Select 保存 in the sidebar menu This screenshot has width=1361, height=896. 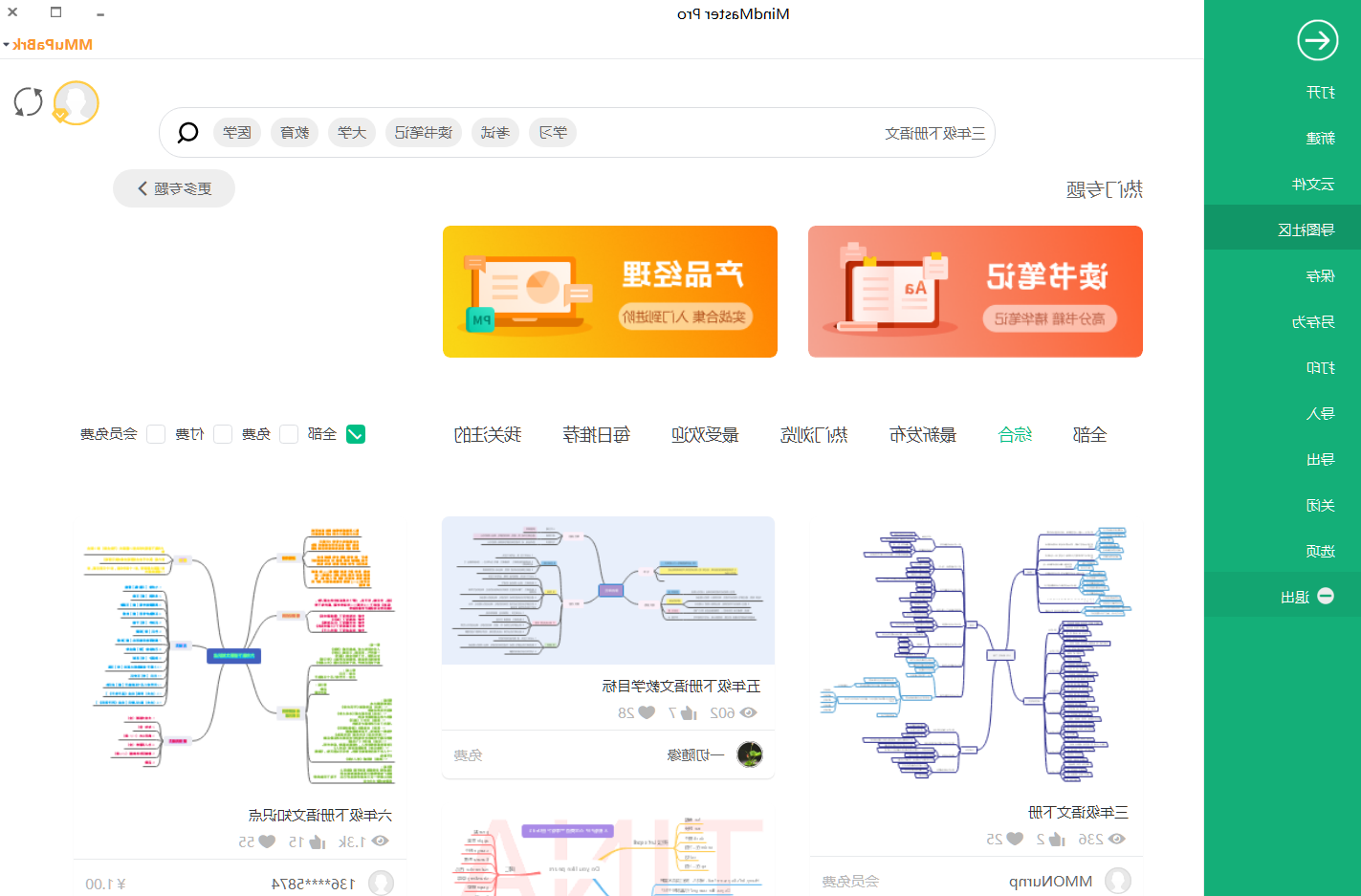coord(1283,275)
